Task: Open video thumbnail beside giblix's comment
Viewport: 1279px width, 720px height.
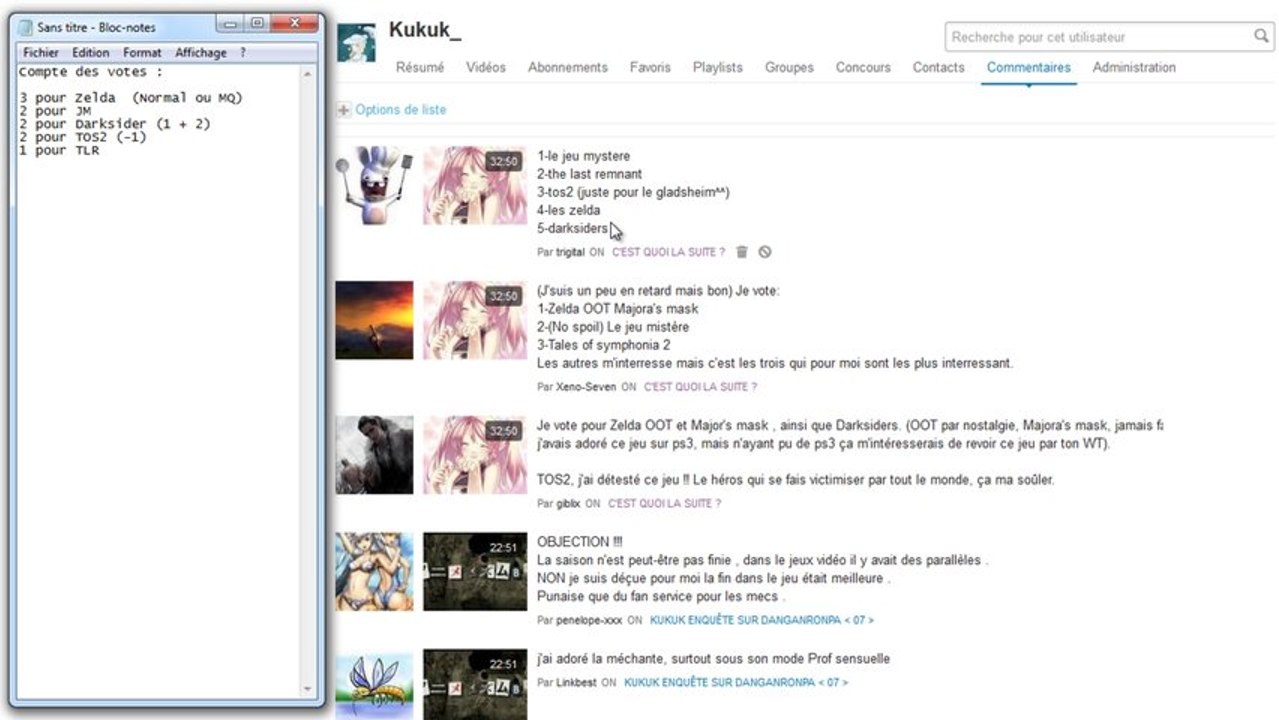Action: click(475, 455)
